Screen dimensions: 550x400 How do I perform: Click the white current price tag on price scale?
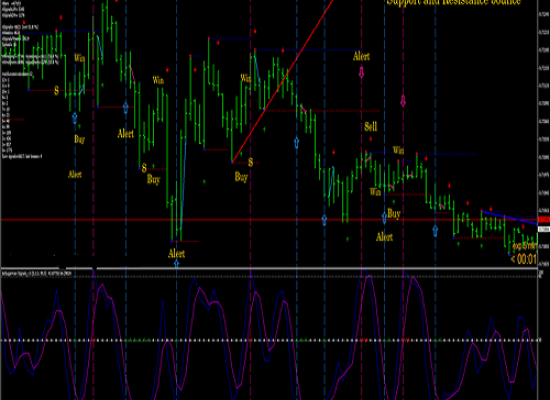pyautogui.click(x=544, y=229)
